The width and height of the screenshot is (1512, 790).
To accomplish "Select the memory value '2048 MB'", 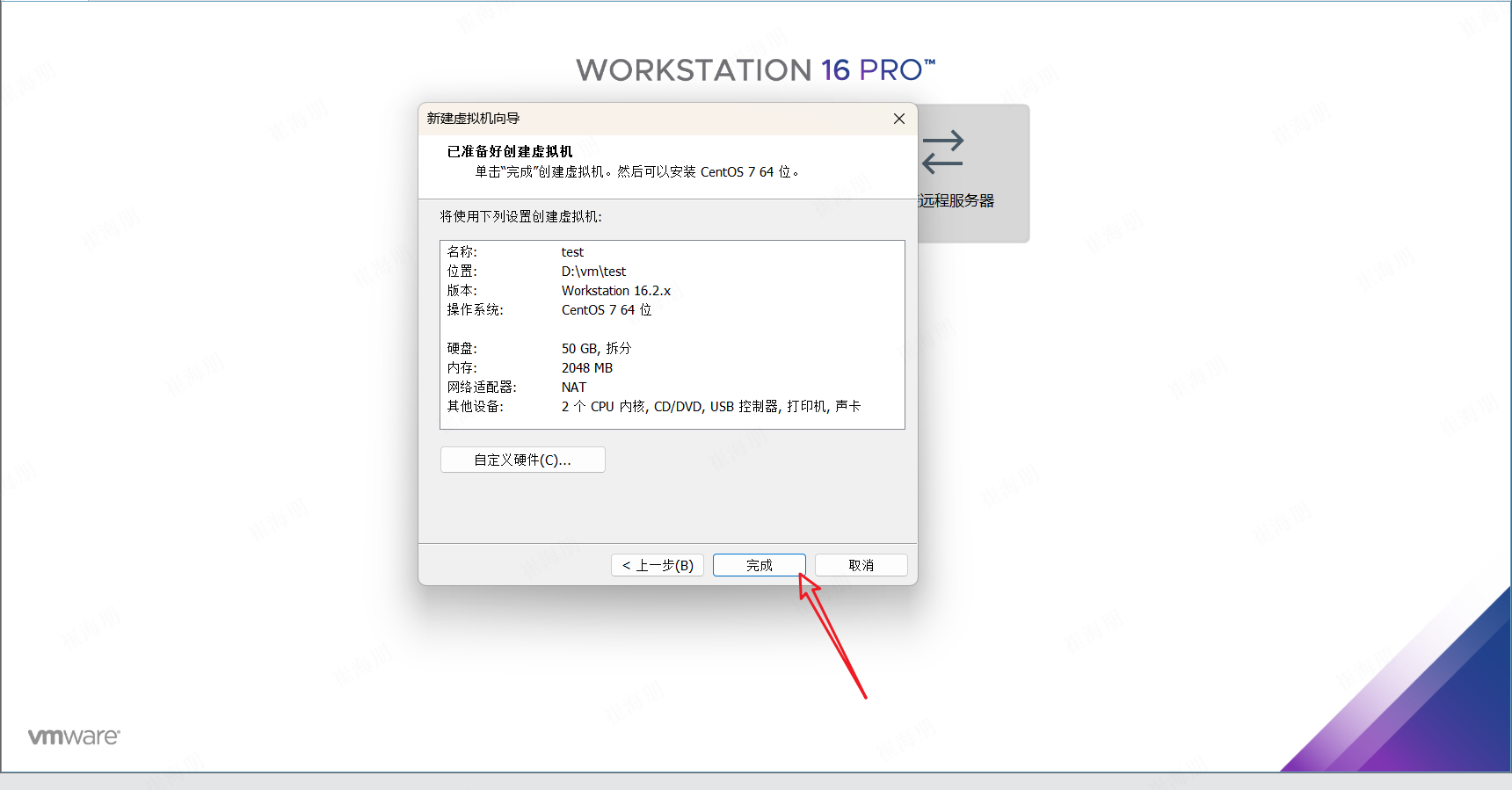I will 587,368.
